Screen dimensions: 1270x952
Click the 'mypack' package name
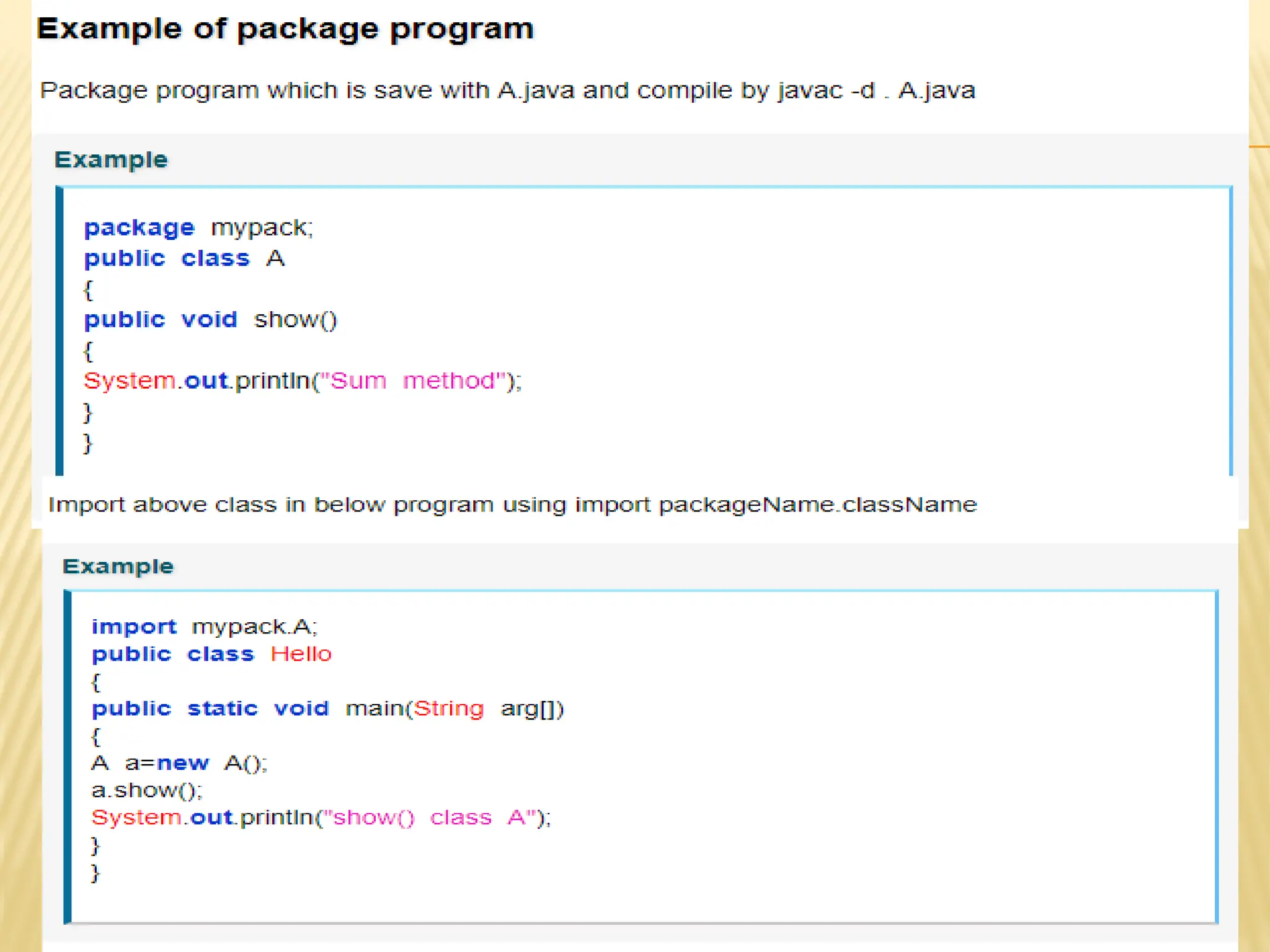coord(259,228)
